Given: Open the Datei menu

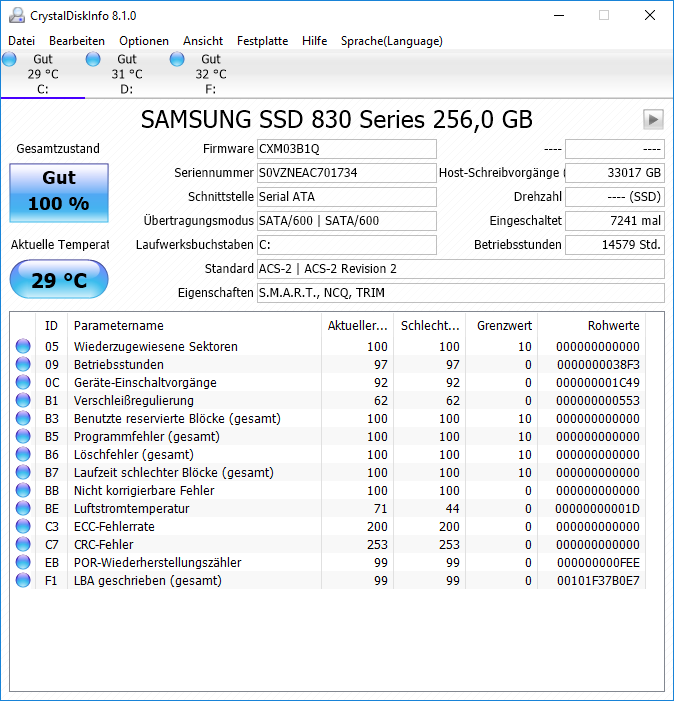Looking at the screenshot, I should click(21, 41).
